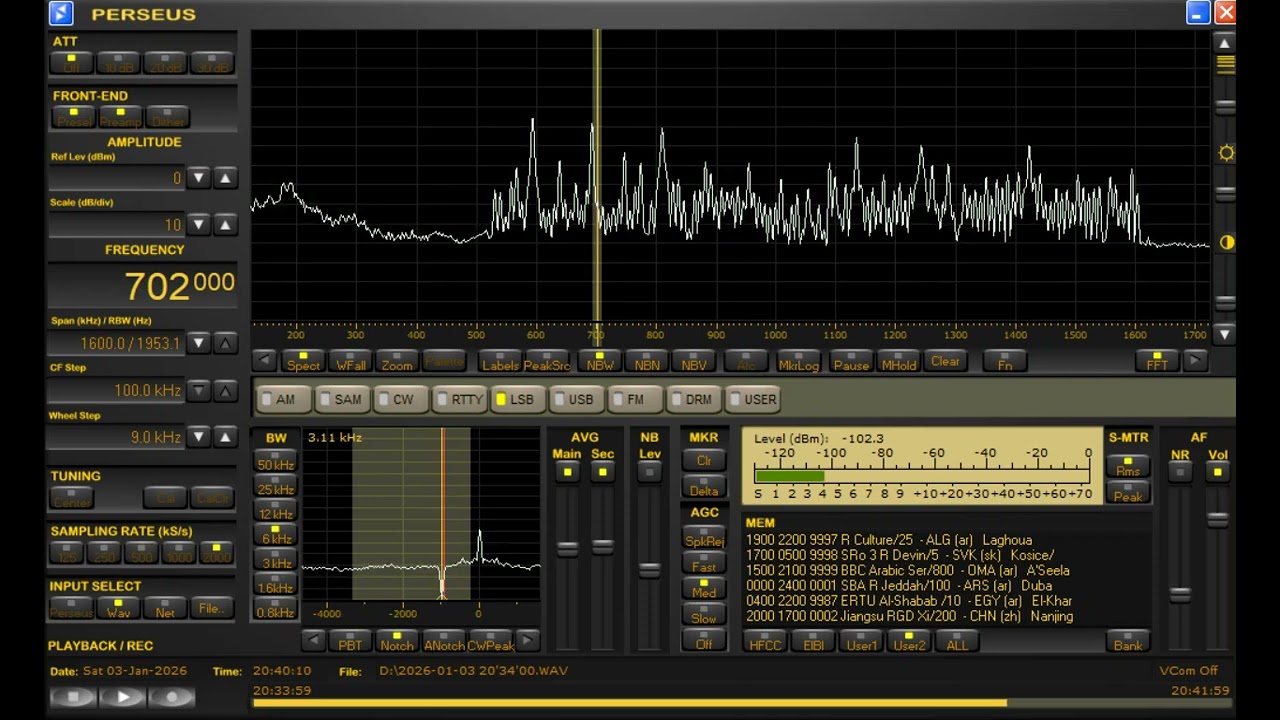Increase the Ref Lev value with the up arrow
This screenshot has width=1280, height=720.
pos(225,178)
